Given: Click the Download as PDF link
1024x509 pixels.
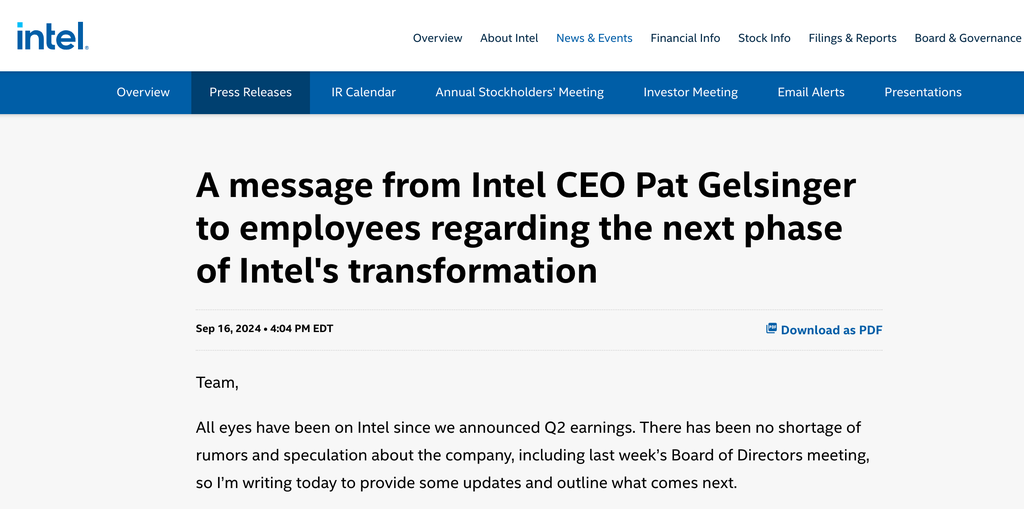Looking at the screenshot, I should (x=831, y=330).
